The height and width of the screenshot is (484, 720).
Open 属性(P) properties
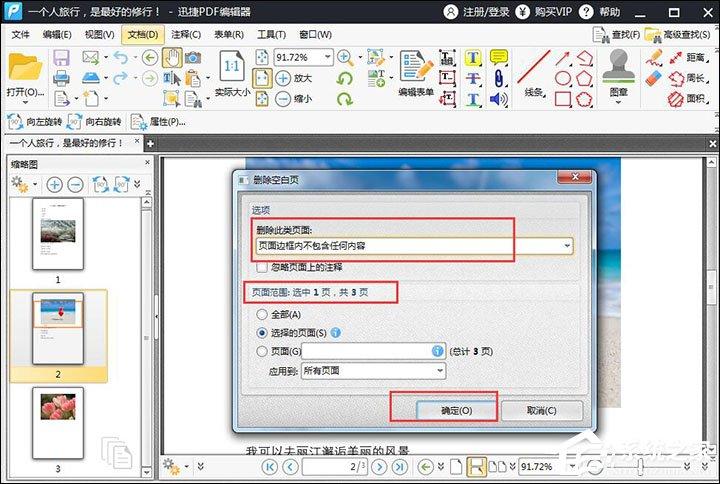click(x=158, y=122)
